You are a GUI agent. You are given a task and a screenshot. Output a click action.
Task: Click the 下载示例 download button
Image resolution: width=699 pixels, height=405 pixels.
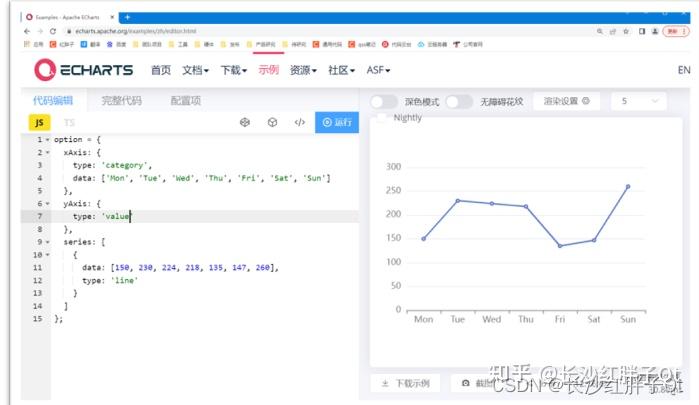[x=406, y=383]
